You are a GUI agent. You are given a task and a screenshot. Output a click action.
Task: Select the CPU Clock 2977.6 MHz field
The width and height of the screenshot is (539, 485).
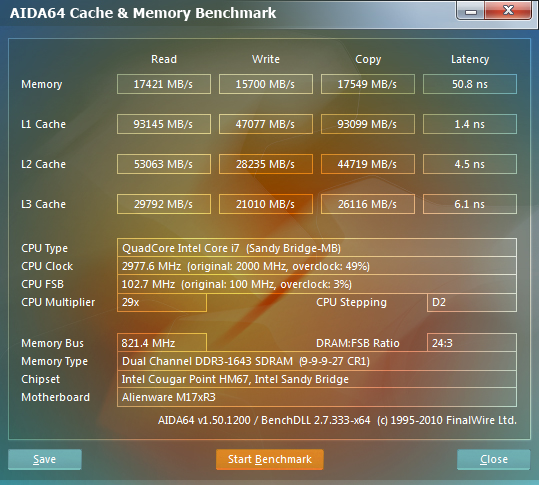317,266
